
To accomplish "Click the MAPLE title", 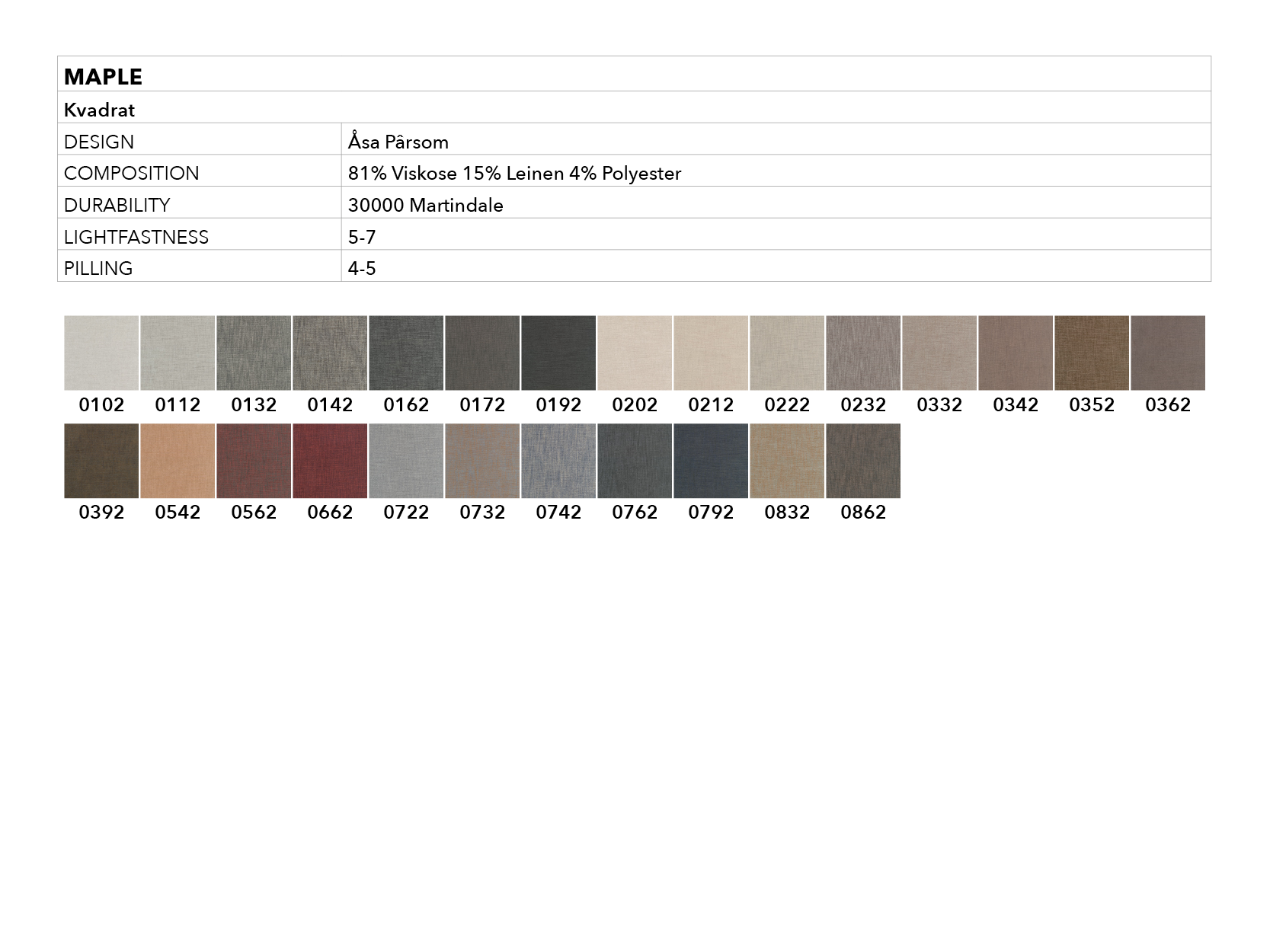I will [103, 77].
